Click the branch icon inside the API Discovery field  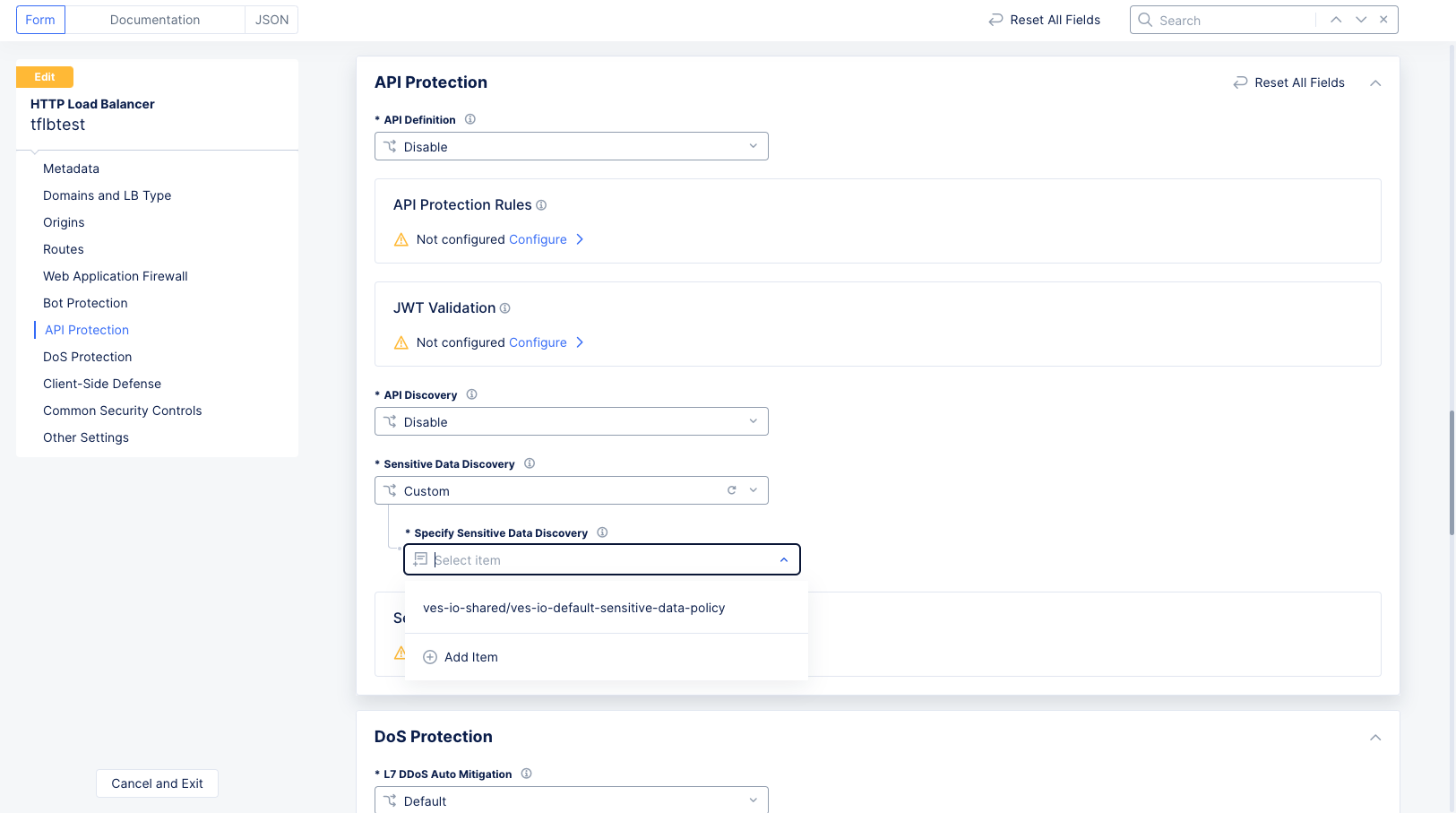391,421
